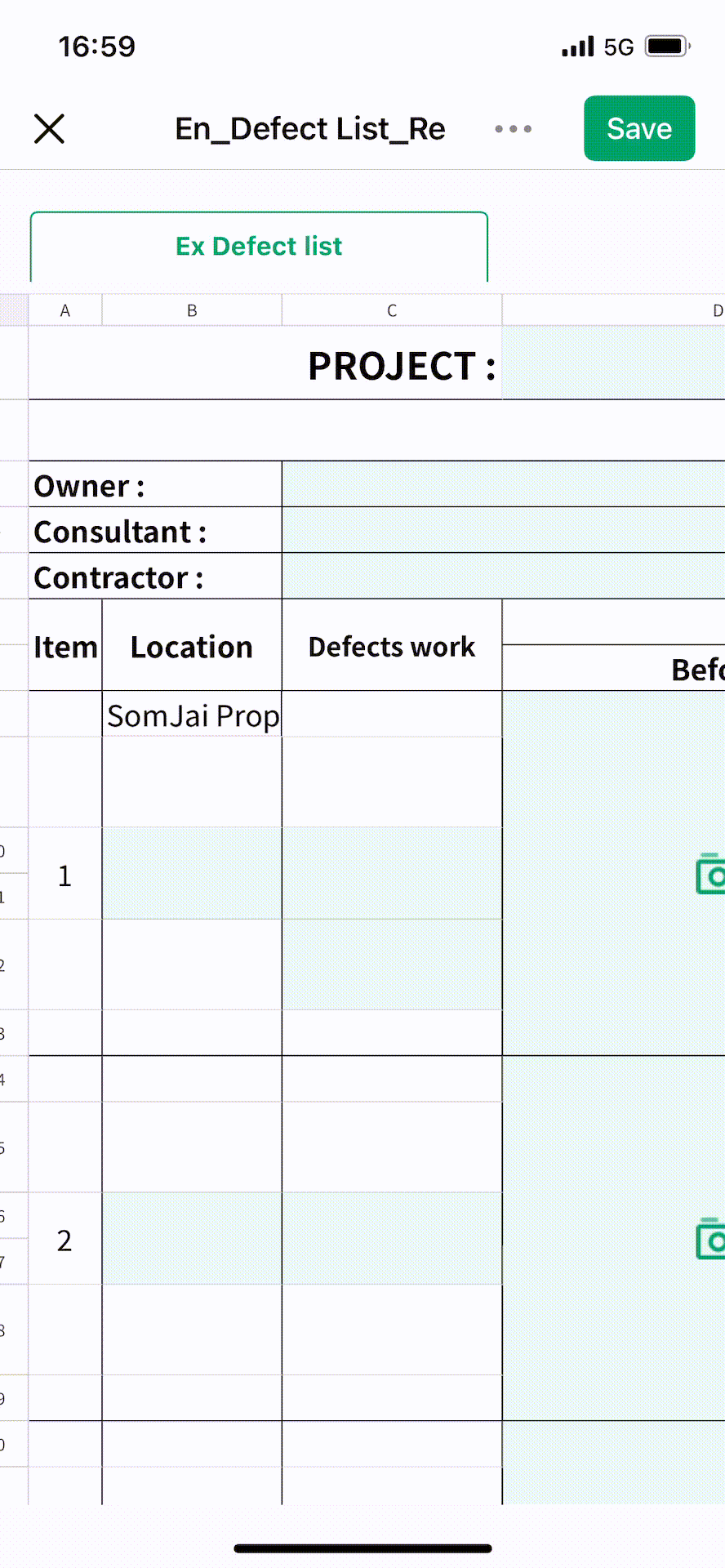
Task: Tap the green Save button
Action: click(639, 128)
